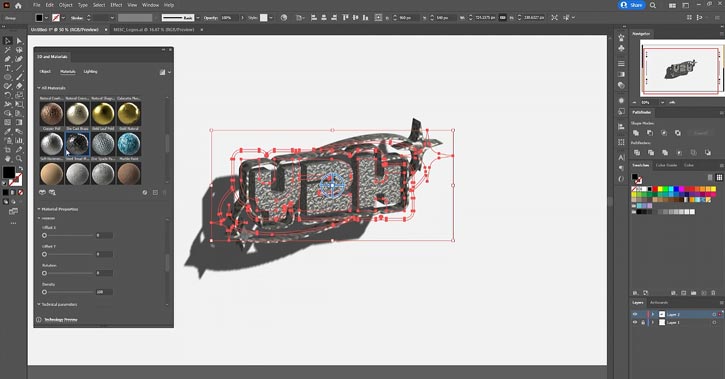Select the Pen tool
Viewport: 725px width, 379px height.
coord(7,59)
